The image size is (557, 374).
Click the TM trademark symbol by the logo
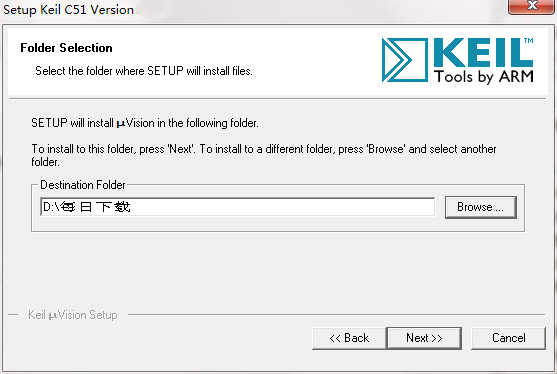[529, 40]
